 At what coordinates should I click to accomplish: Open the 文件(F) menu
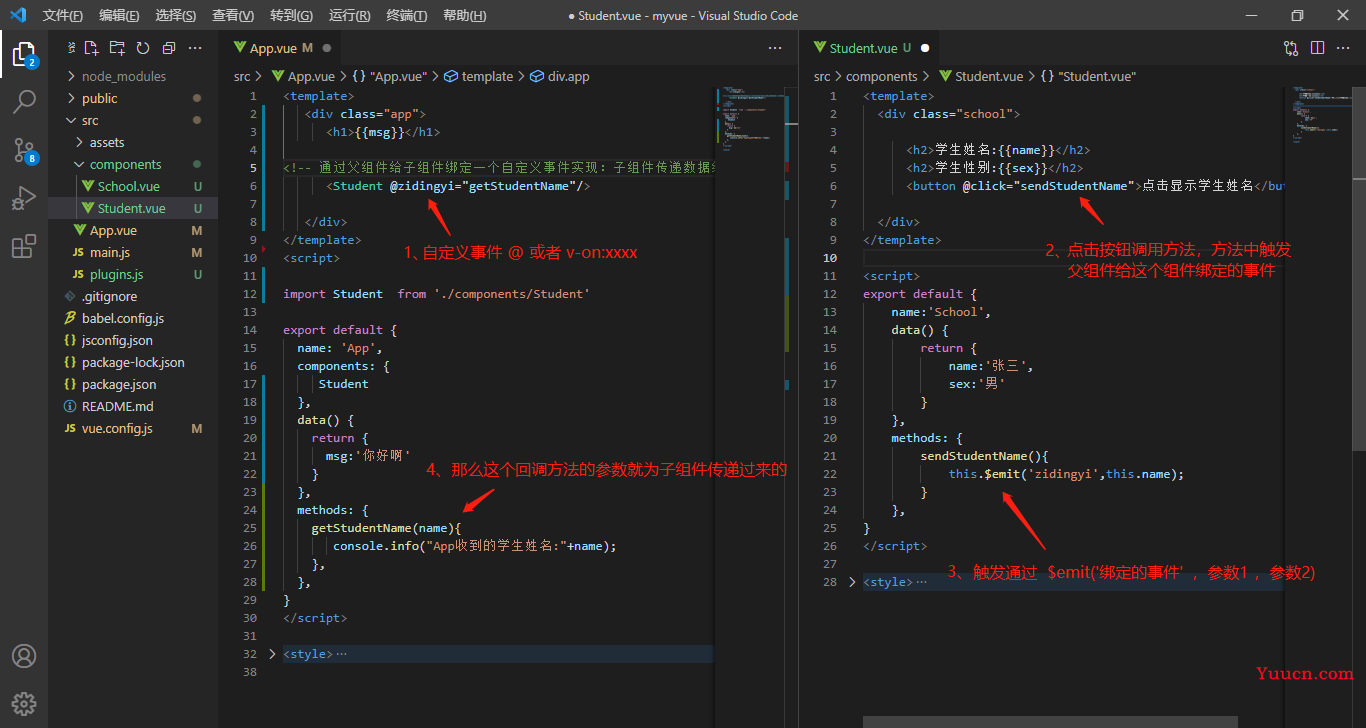[63, 16]
